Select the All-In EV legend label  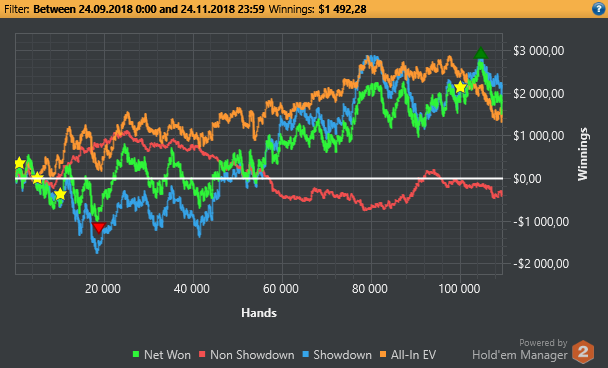tap(413, 355)
